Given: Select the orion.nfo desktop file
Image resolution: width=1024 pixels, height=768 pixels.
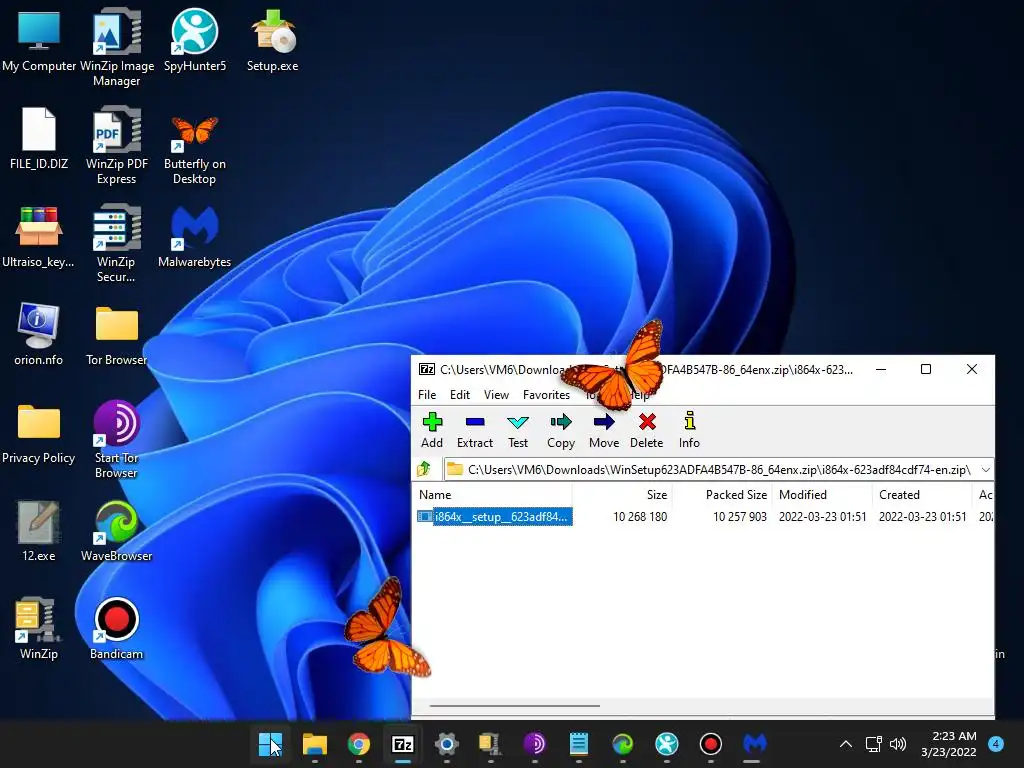Looking at the screenshot, I should [x=39, y=334].
